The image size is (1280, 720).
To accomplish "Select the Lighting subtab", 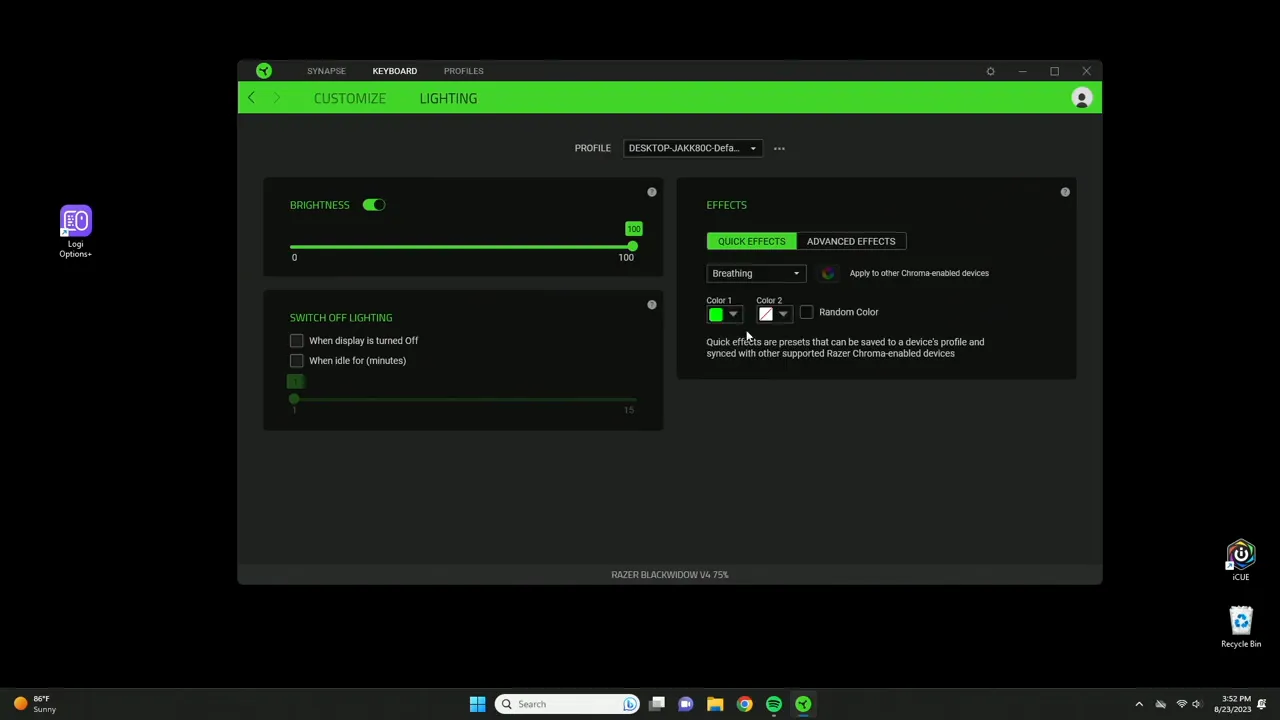I will click(x=448, y=98).
